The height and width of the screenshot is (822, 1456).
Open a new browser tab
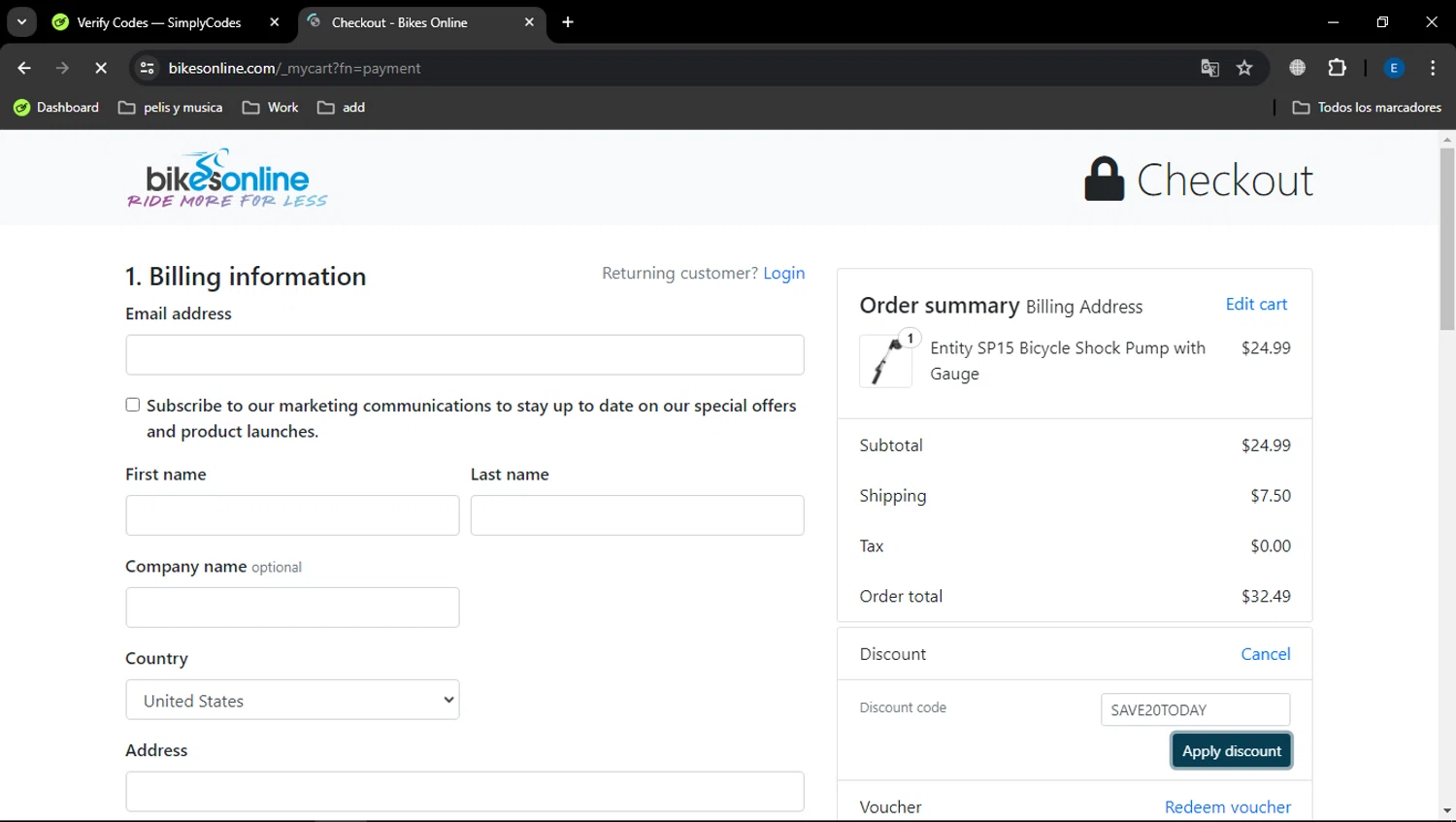click(568, 22)
